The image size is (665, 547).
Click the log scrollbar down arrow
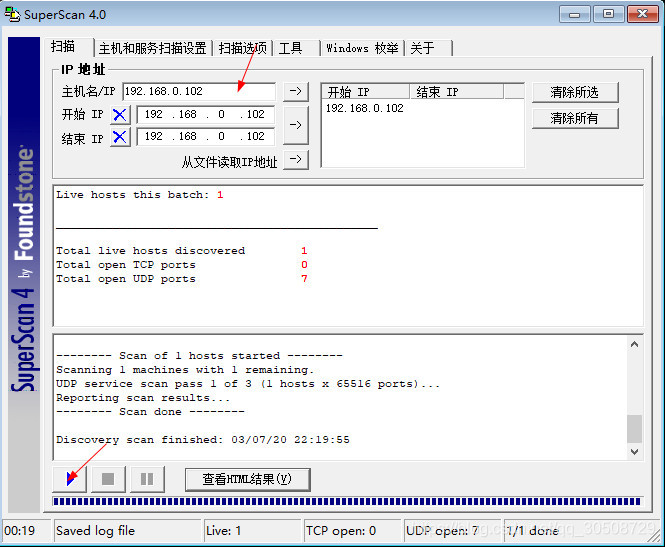point(634,452)
